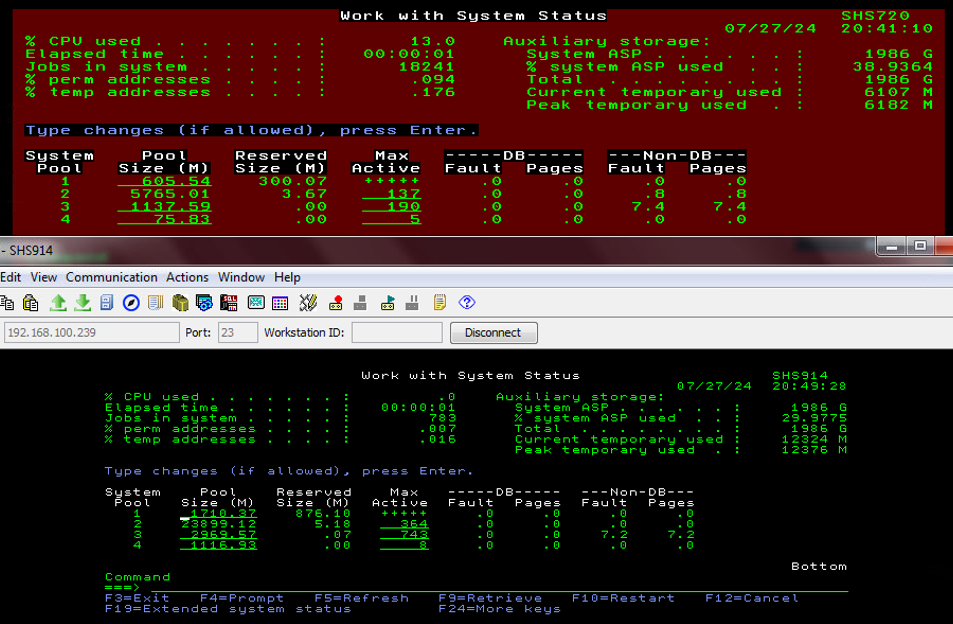This screenshot has width=953, height=624.
Task: Click max active 743 in SHS914
Action: (x=404, y=535)
